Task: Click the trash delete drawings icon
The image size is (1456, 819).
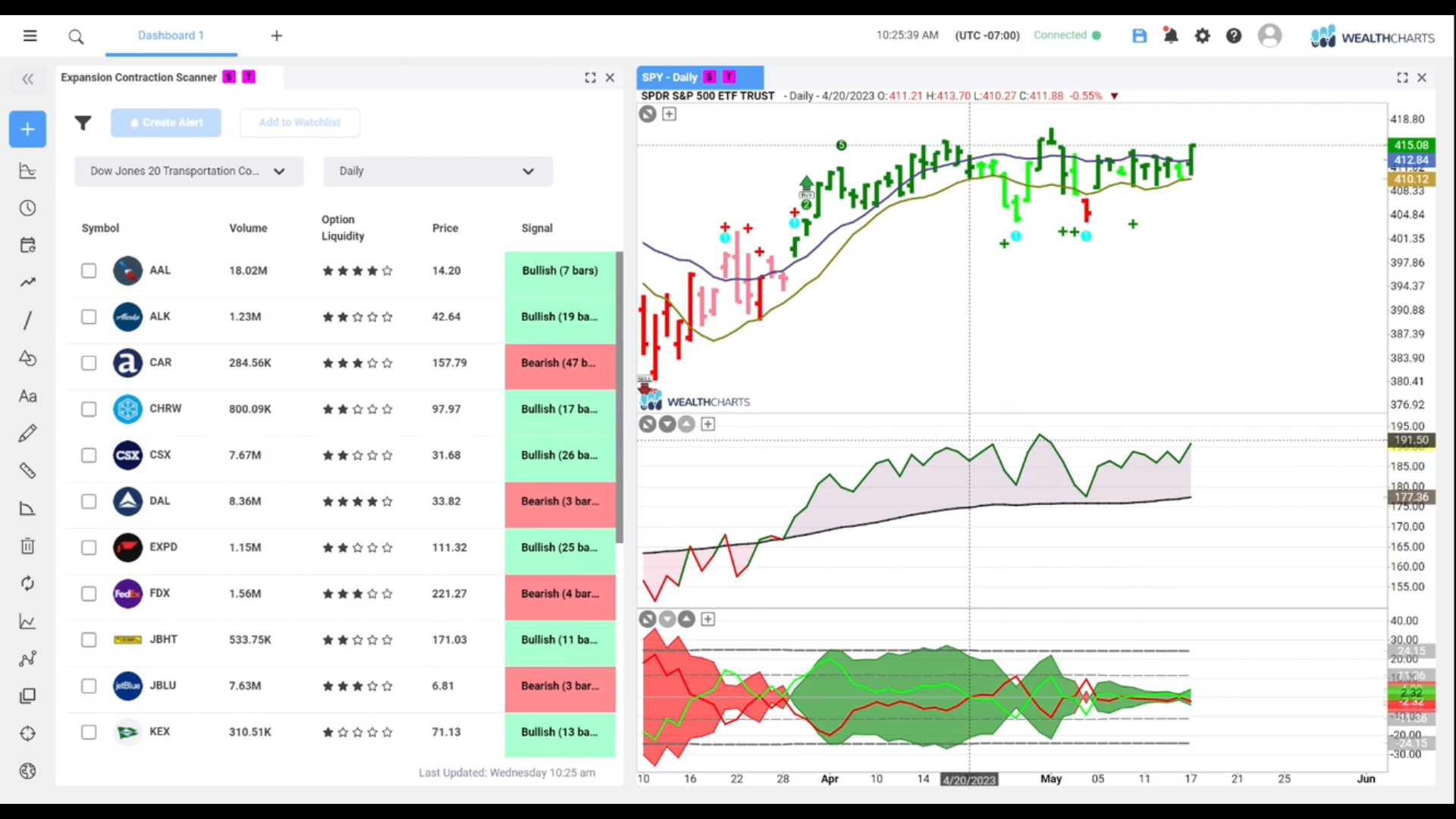Action: (27, 546)
